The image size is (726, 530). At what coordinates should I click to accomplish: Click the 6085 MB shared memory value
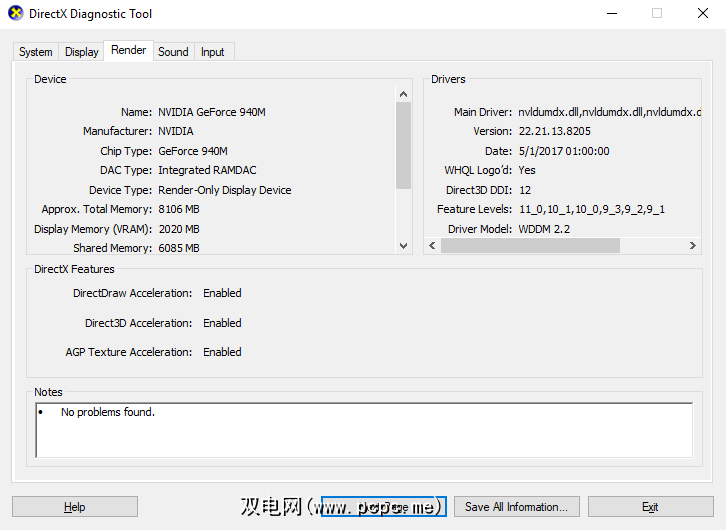click(x=179, y=248)
